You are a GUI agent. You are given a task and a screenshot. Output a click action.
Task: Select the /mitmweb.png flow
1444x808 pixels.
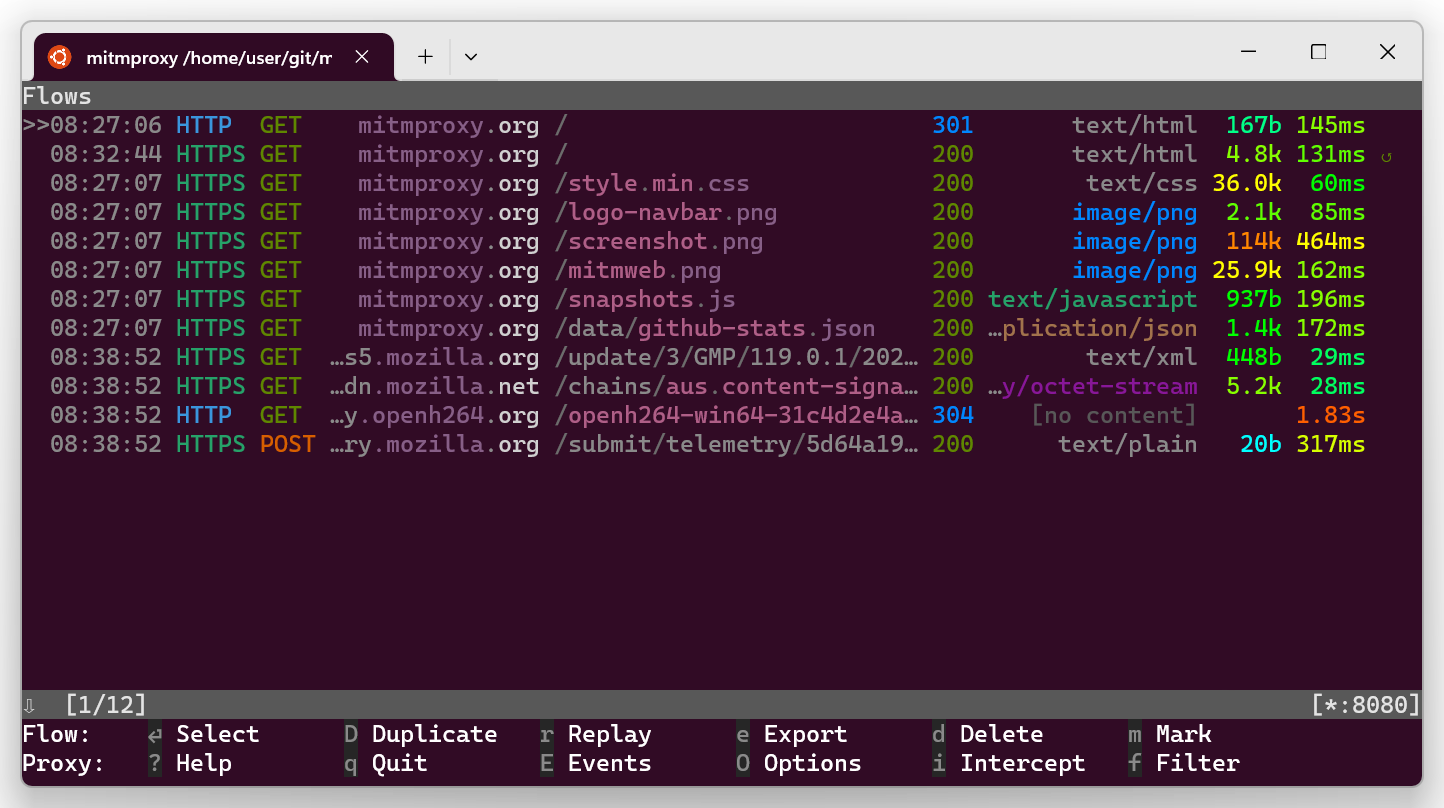pyautogui.click(x=722, y=270)
